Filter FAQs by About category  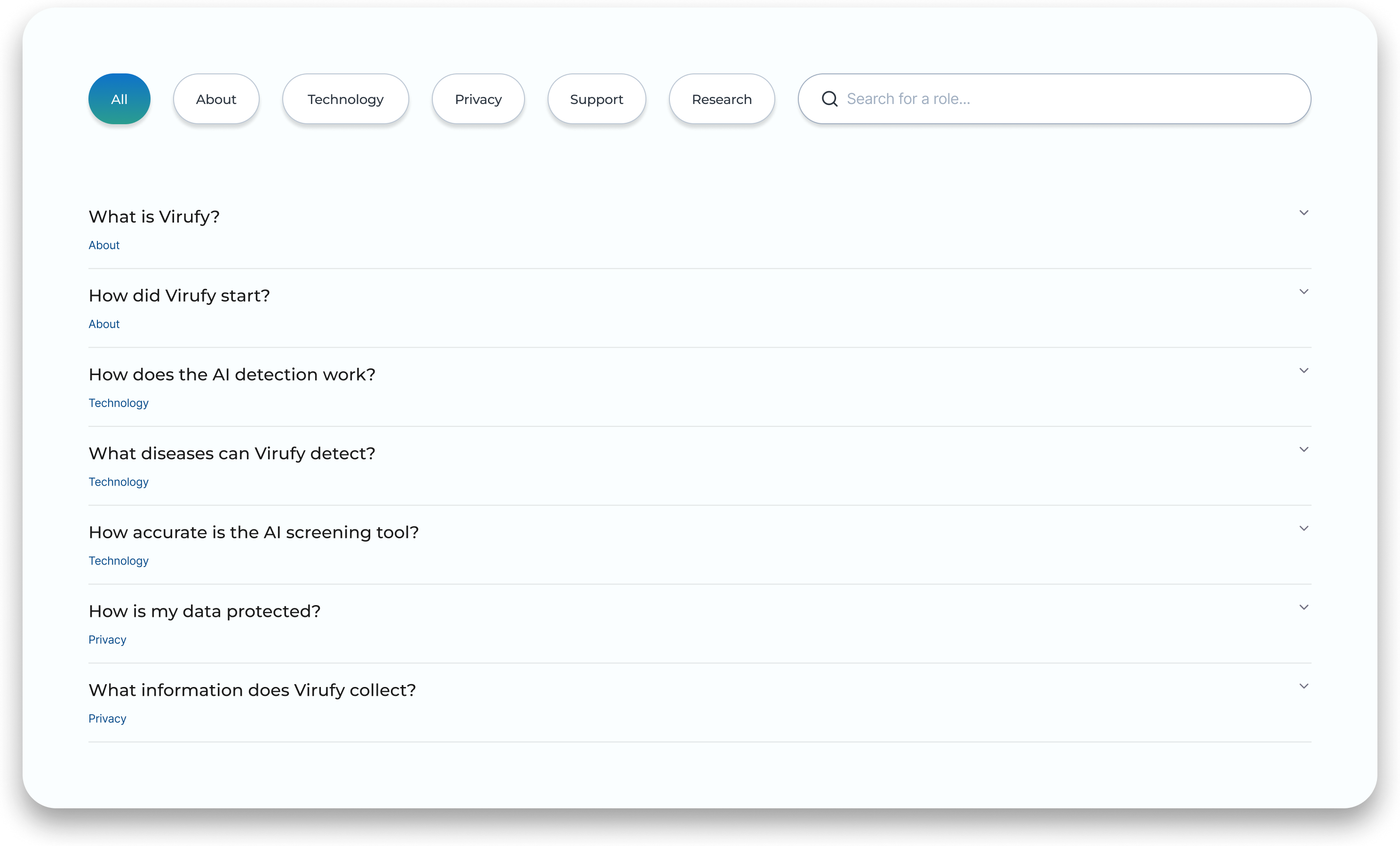[216, 99]
